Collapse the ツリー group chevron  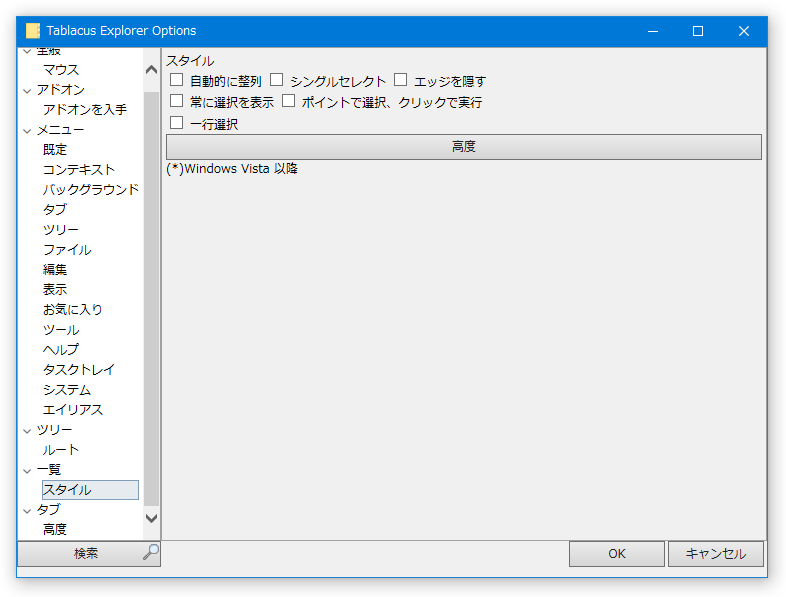point(27,431)
